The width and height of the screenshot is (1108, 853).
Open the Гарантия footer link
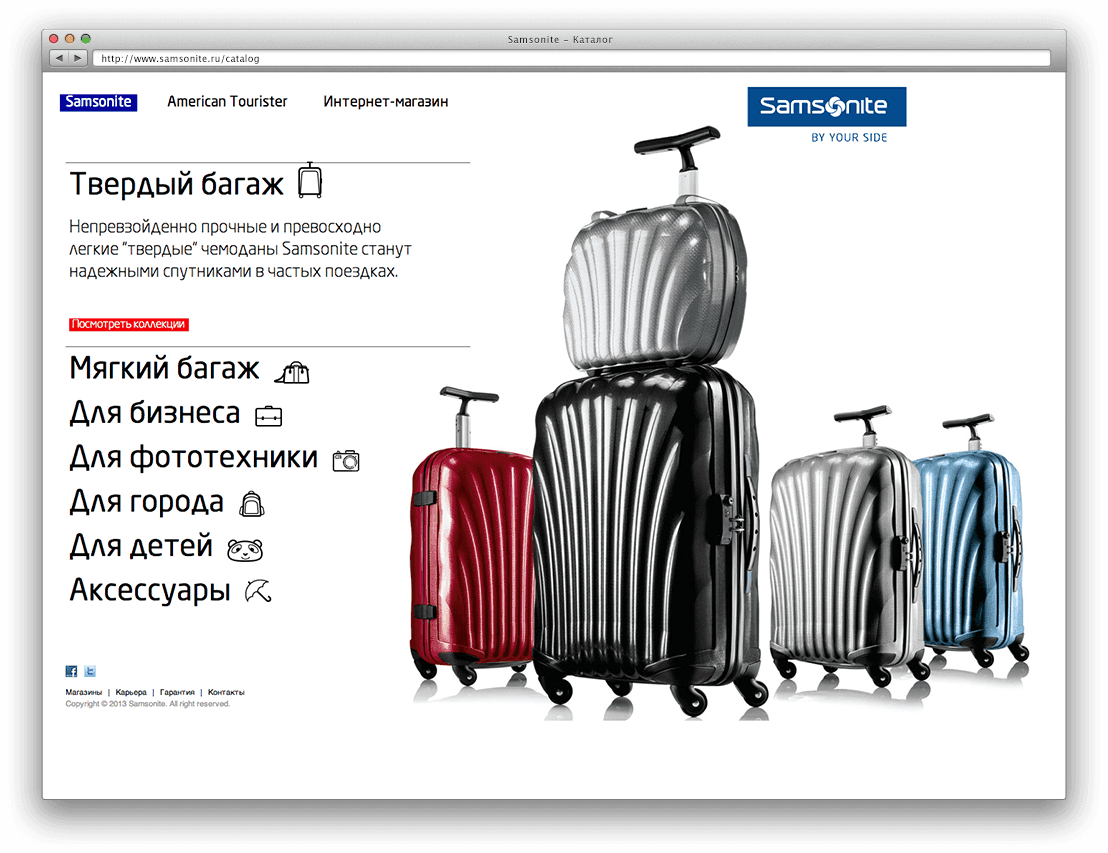point(177,693)
